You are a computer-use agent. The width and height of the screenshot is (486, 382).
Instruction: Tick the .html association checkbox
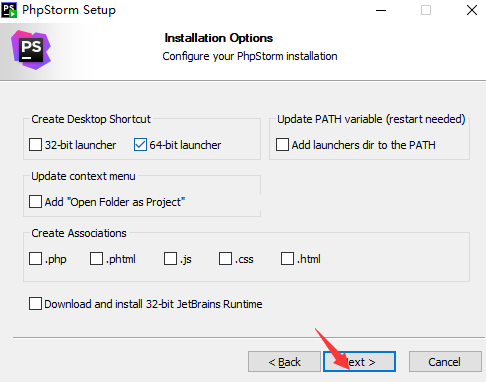coord(287,259)
